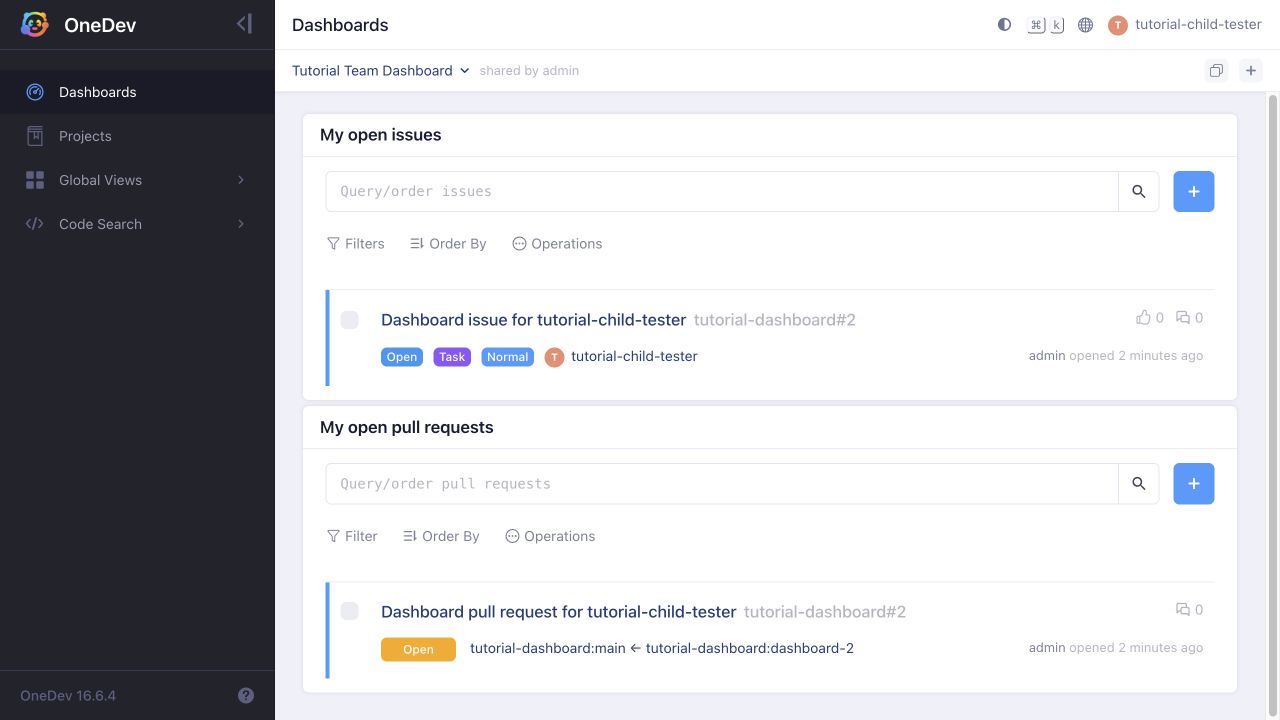
Task: Run issue query with search magnifier icon
Action: click(1138, 192)
